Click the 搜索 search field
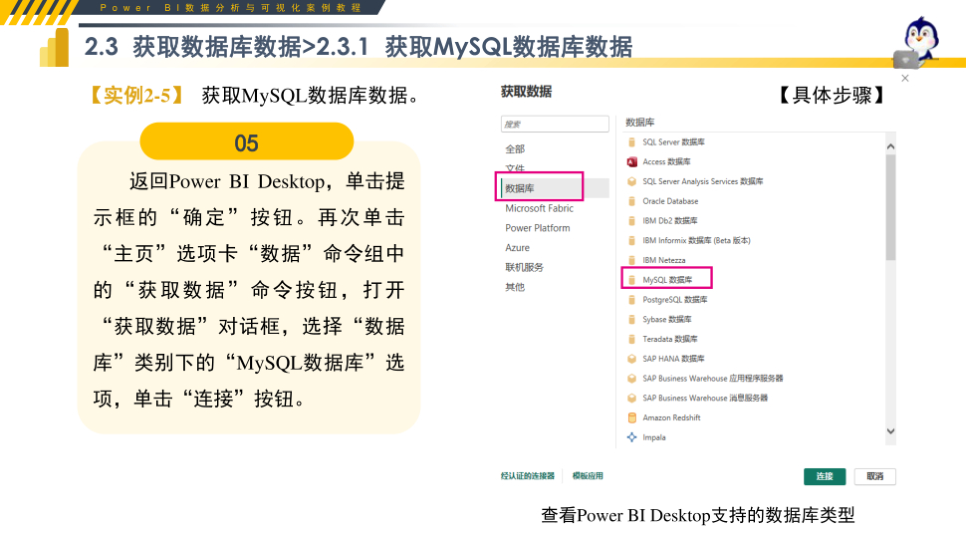The width and height of the screenshot is (966, 544). point(555,124)
